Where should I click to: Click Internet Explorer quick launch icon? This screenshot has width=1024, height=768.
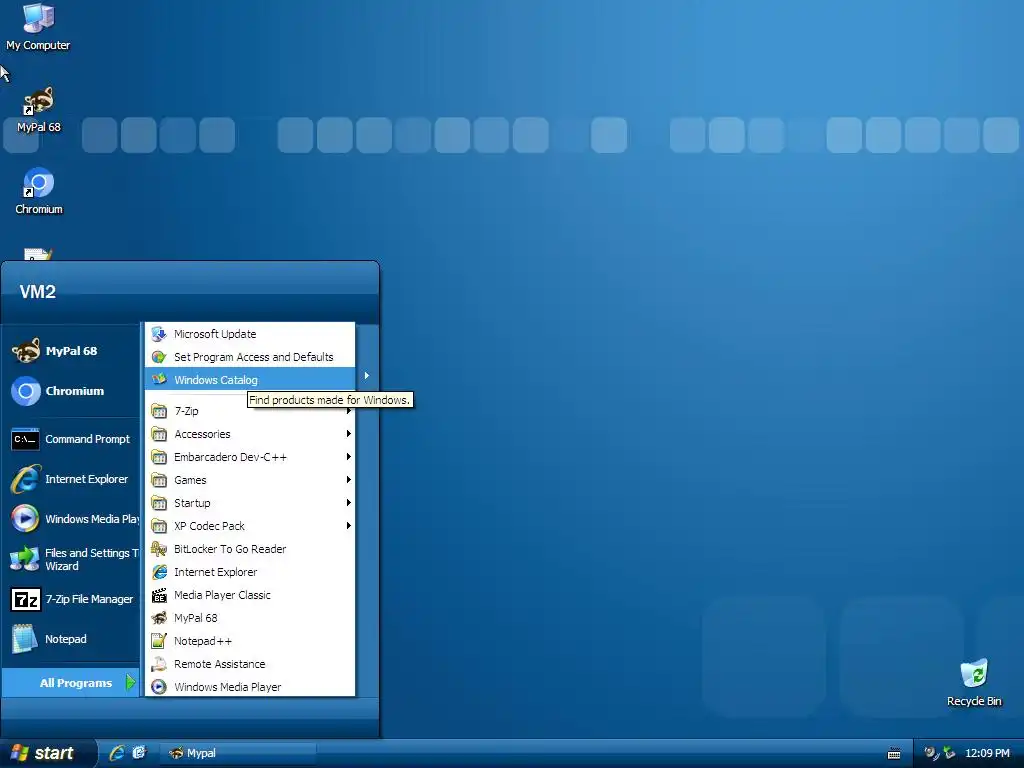(117, 753)
